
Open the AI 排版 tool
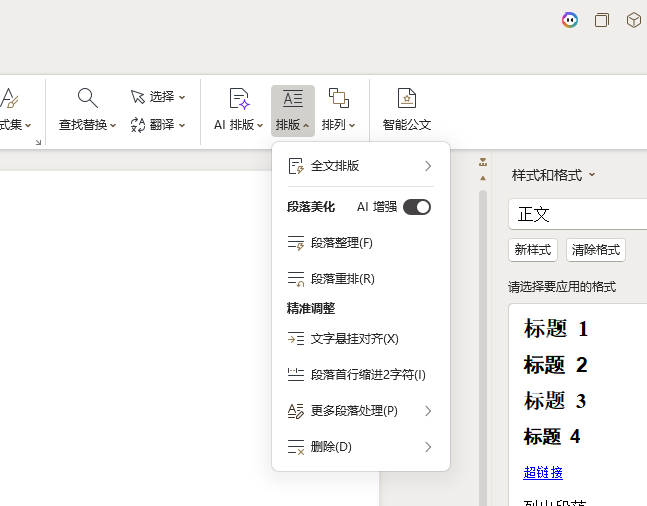coord(239,110)
